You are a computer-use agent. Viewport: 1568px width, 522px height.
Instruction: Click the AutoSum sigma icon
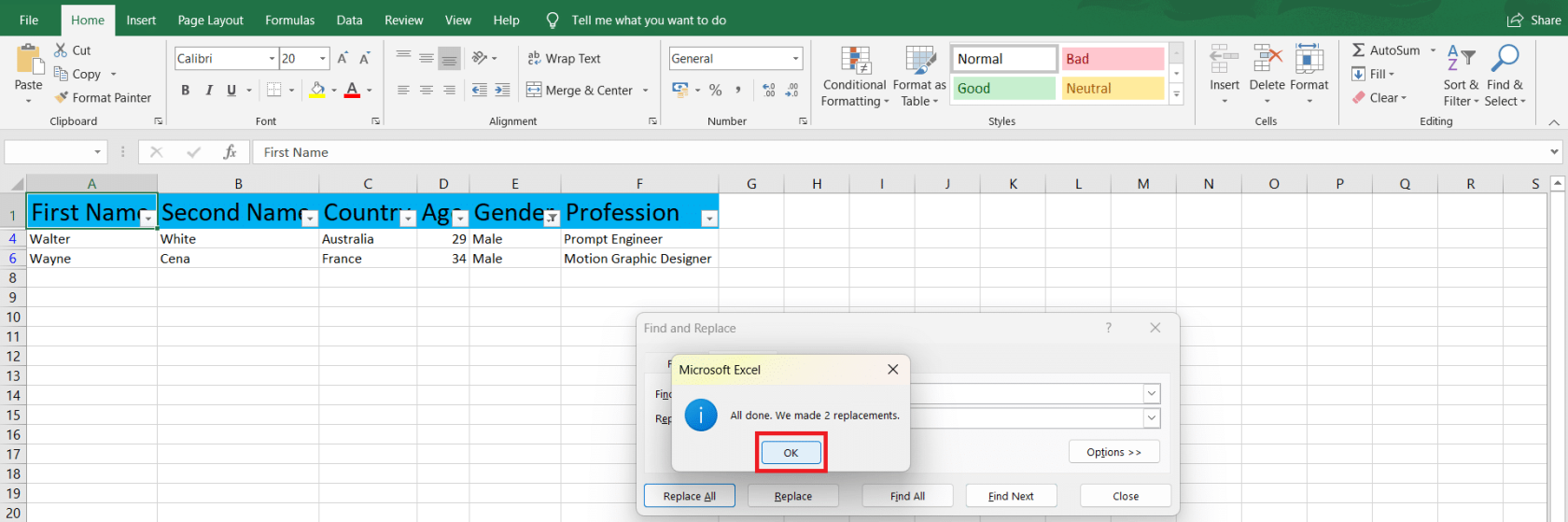click(x=1359, y=50)
